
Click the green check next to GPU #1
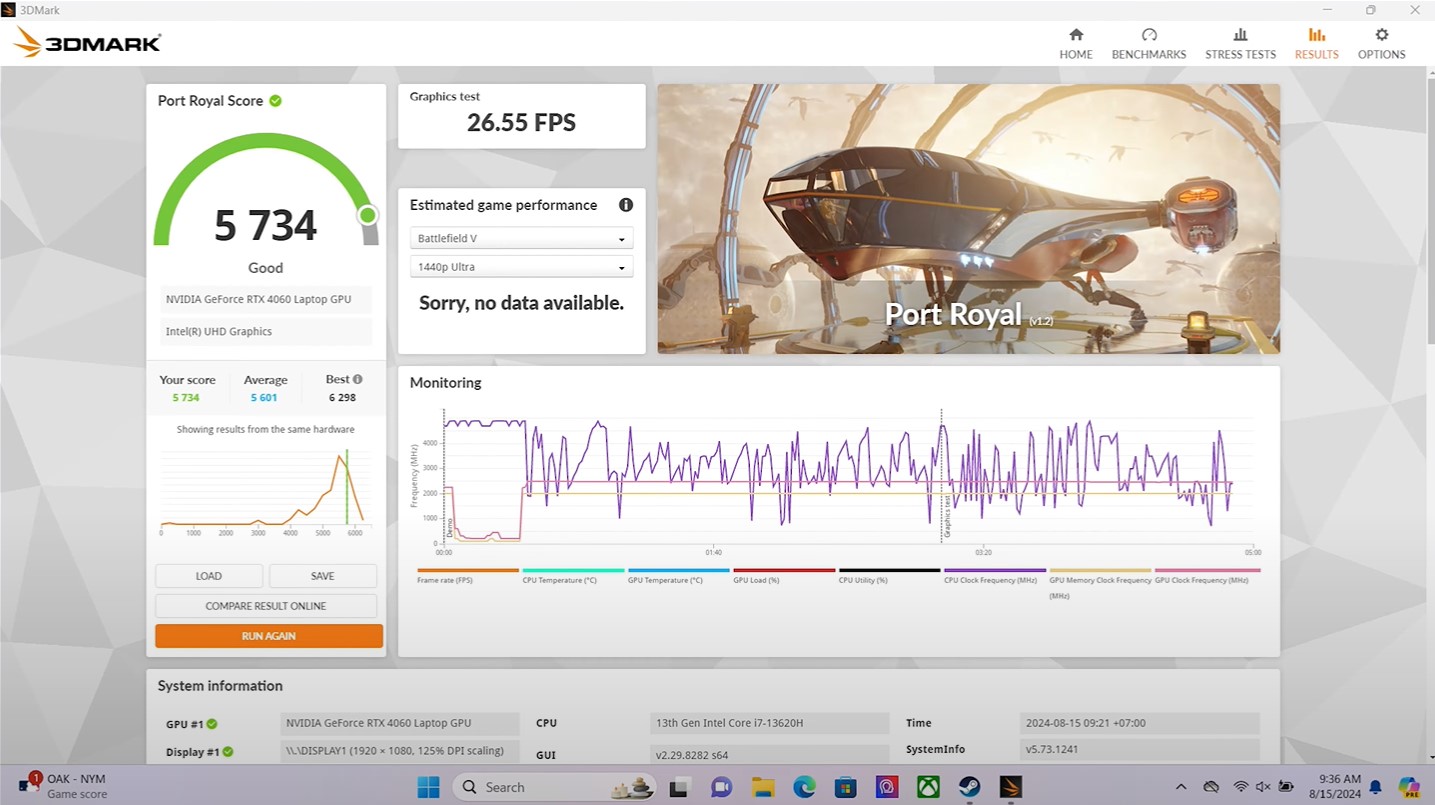point(212,724)
